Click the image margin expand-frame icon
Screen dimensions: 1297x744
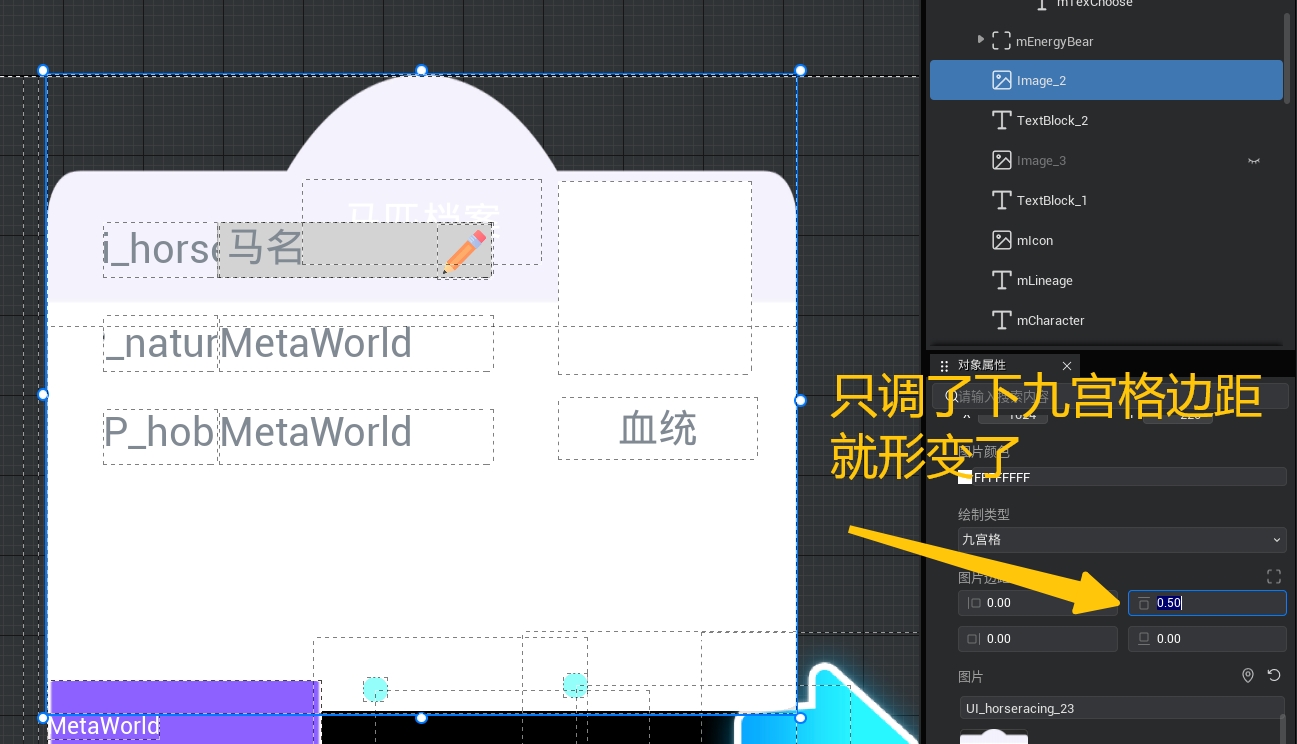[x=1273, y=577]
